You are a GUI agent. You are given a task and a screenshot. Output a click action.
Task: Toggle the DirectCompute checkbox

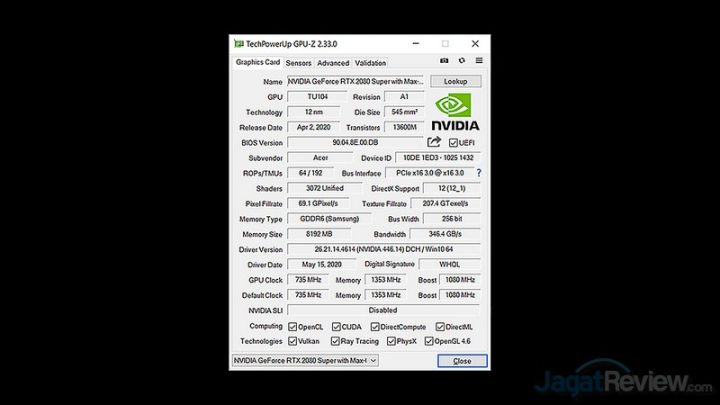pos(375,327)
